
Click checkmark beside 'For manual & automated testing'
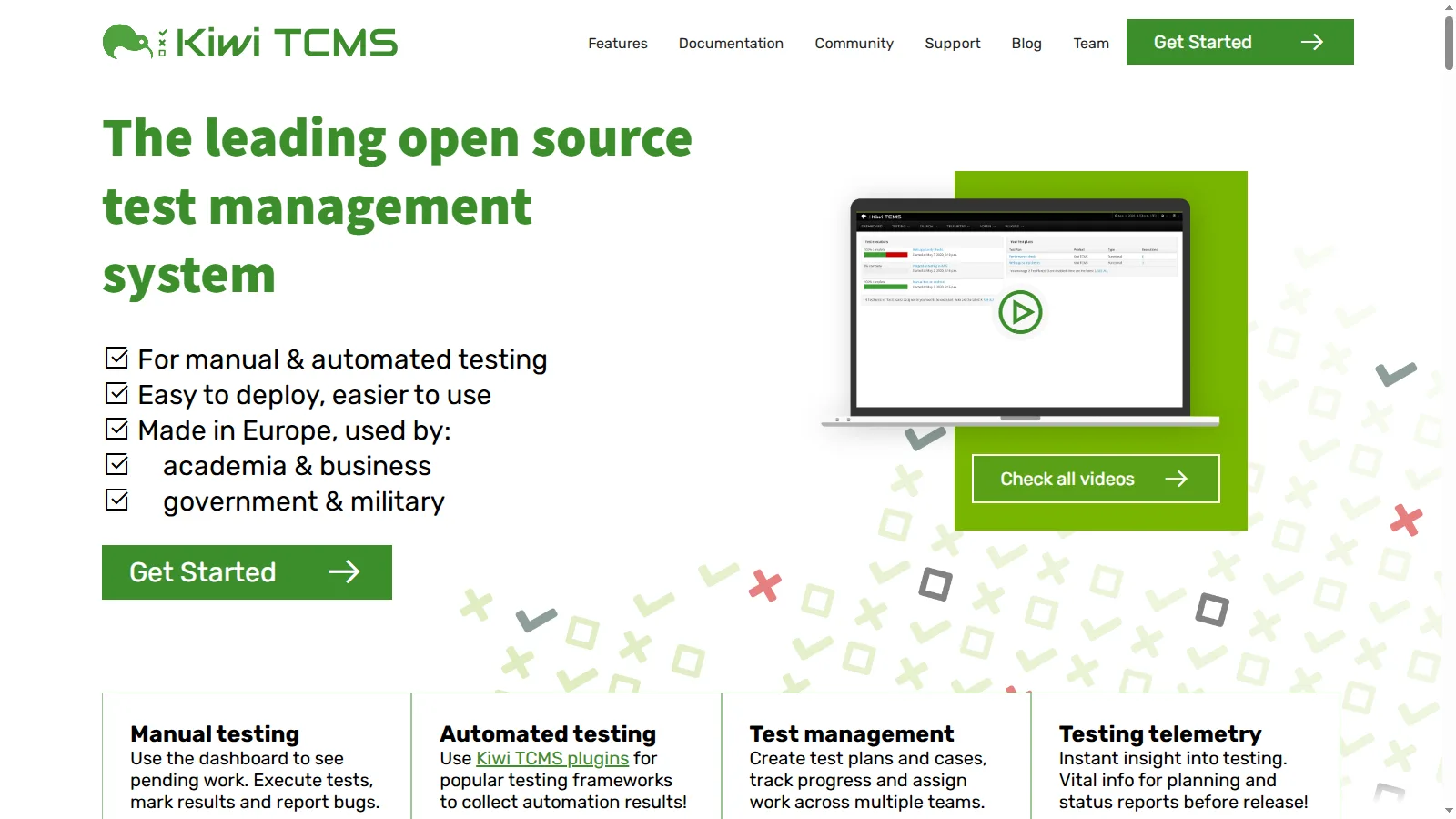(116, 358)
